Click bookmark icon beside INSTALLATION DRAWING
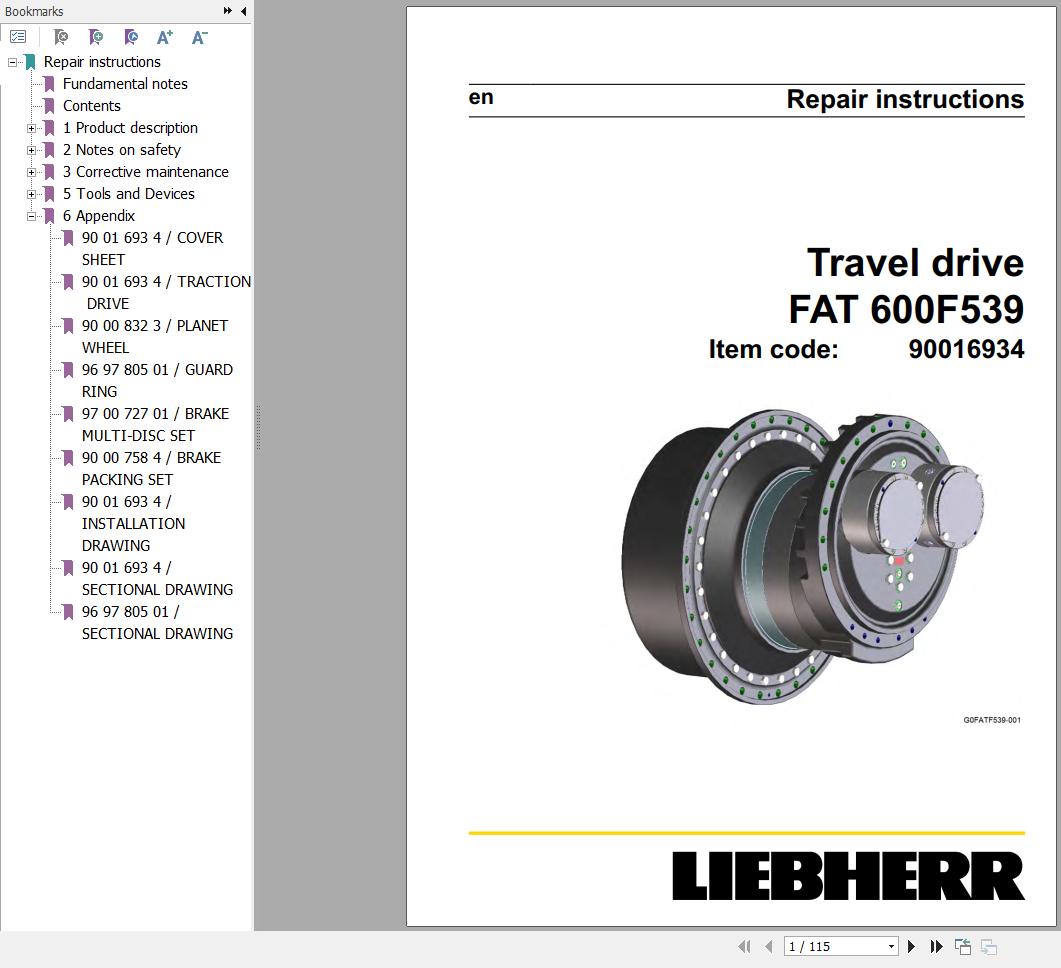Image resolution: width=1061 pixels, height=968 pixels. (68, 502)
